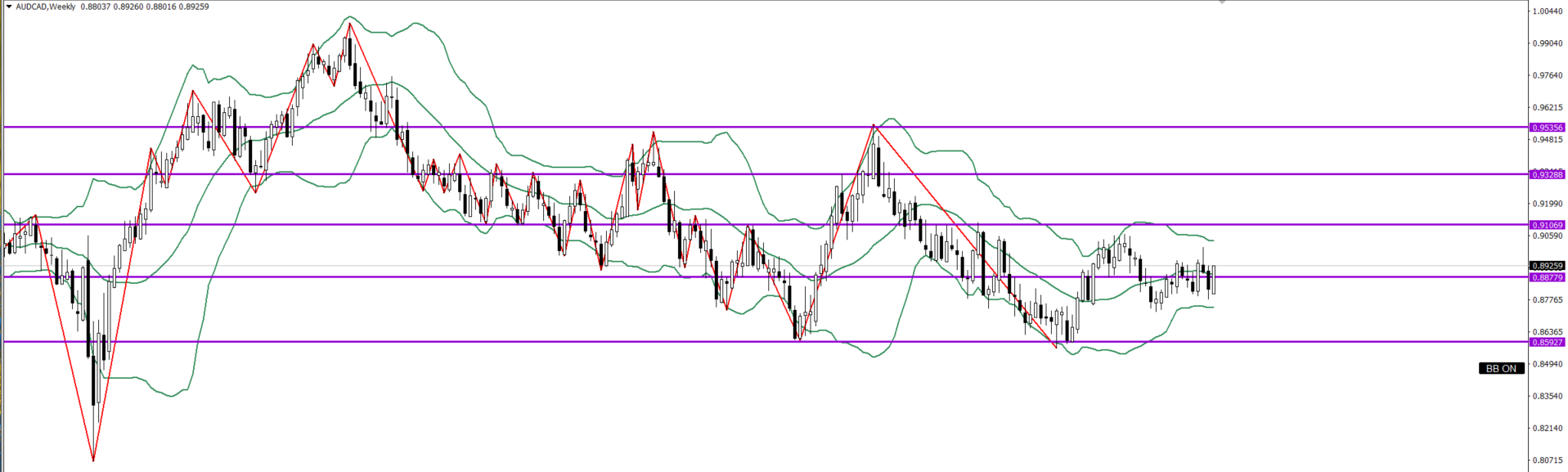Click the 0.91069 horizontal line label
This screenshot has height=472, width=1568.
click(x=1547, y=225)
